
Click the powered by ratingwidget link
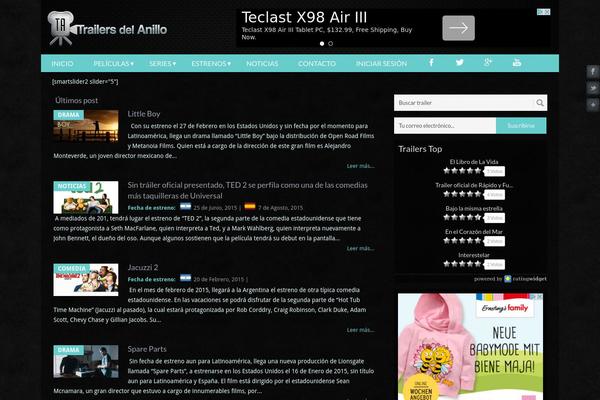(510, 279)
